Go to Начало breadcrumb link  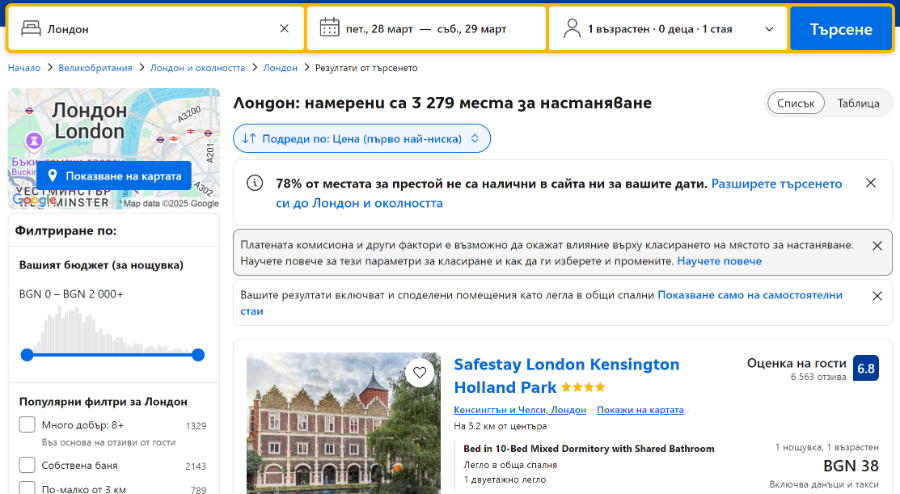click(24, 68)
